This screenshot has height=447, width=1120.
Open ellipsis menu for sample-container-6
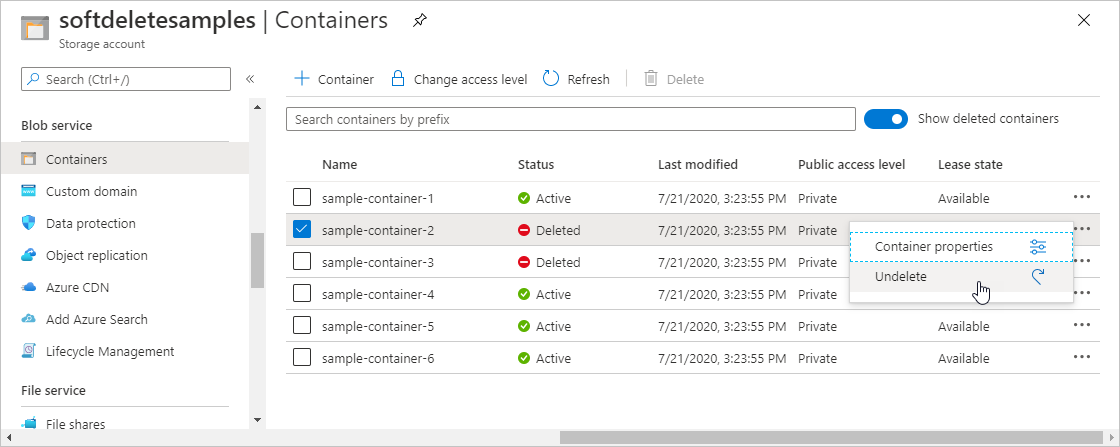tap(1081, 358)
